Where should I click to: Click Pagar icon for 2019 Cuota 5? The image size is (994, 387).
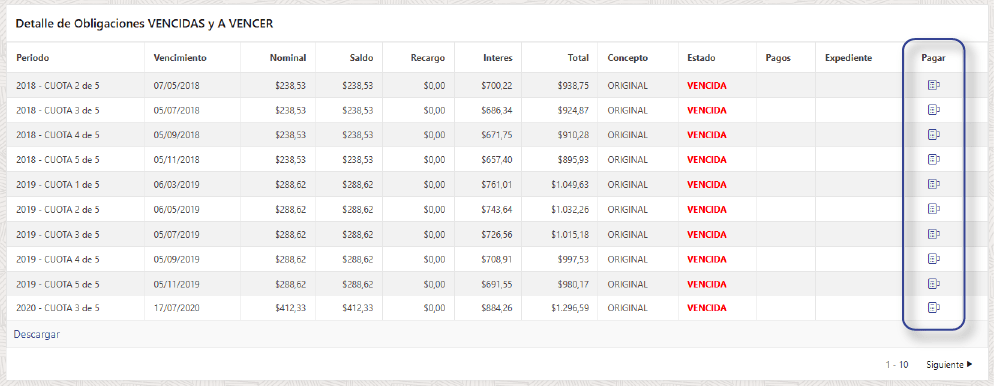[933, 284]
